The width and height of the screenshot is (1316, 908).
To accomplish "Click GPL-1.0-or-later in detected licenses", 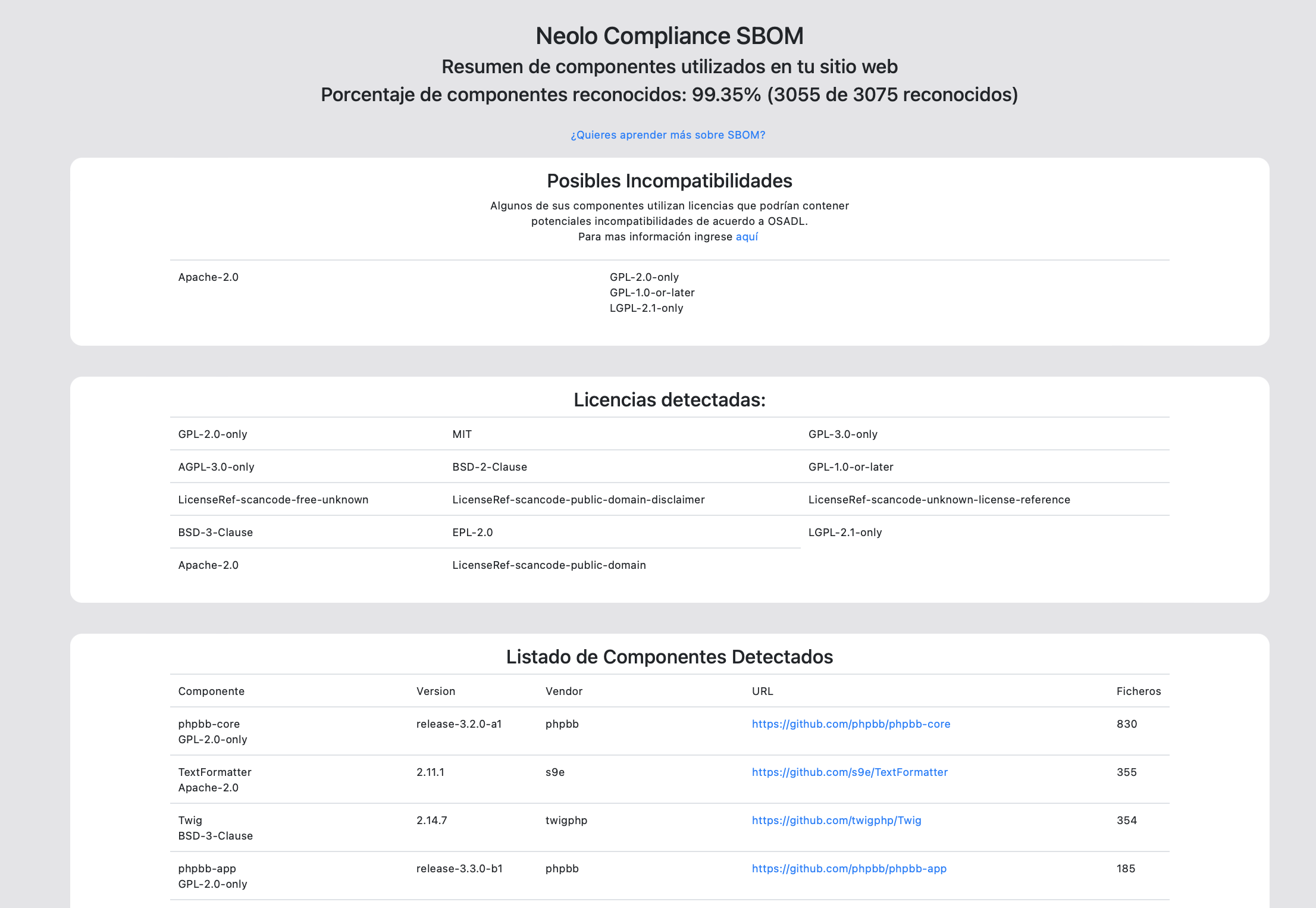I will [x=851, y=467].
